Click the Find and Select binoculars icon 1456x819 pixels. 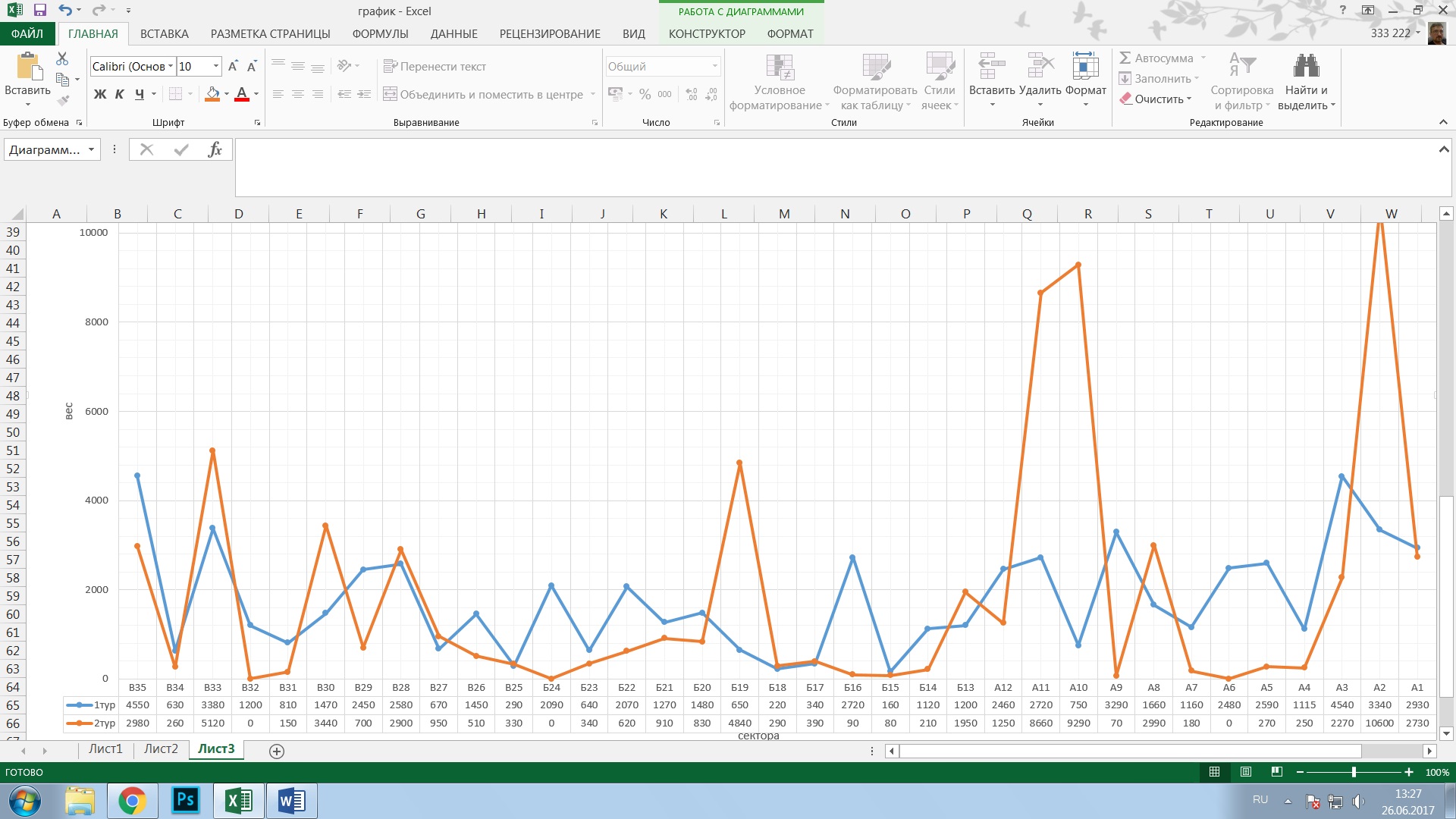[1306, 67]
